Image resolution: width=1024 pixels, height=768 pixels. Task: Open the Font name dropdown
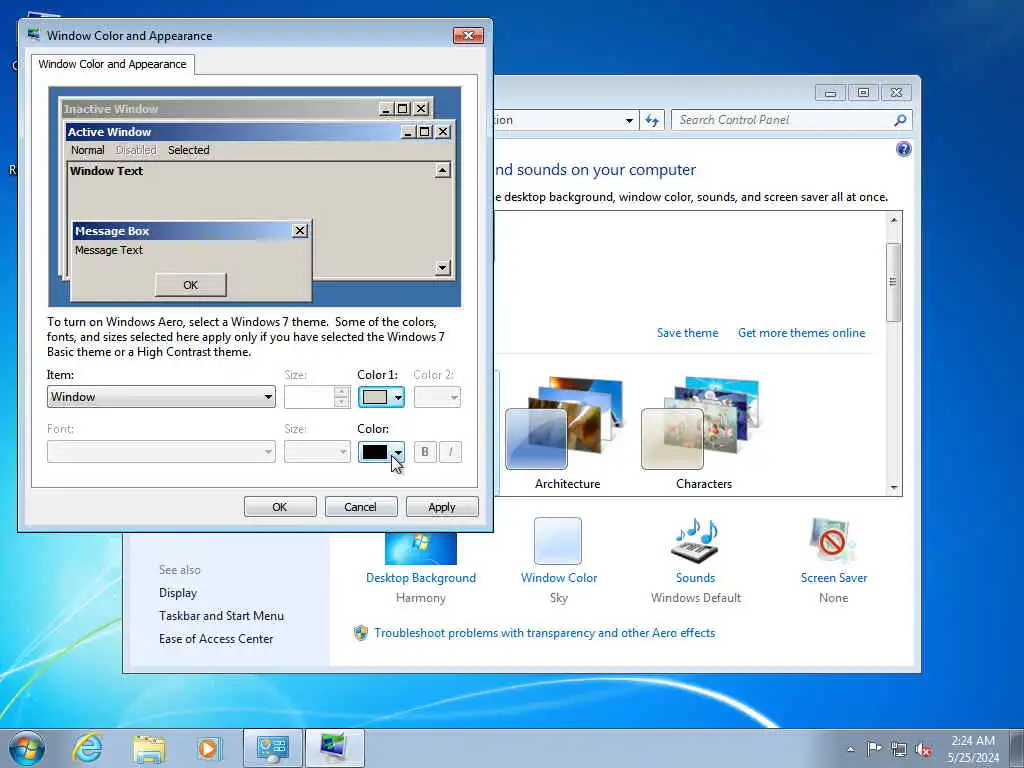pos(161,451)
